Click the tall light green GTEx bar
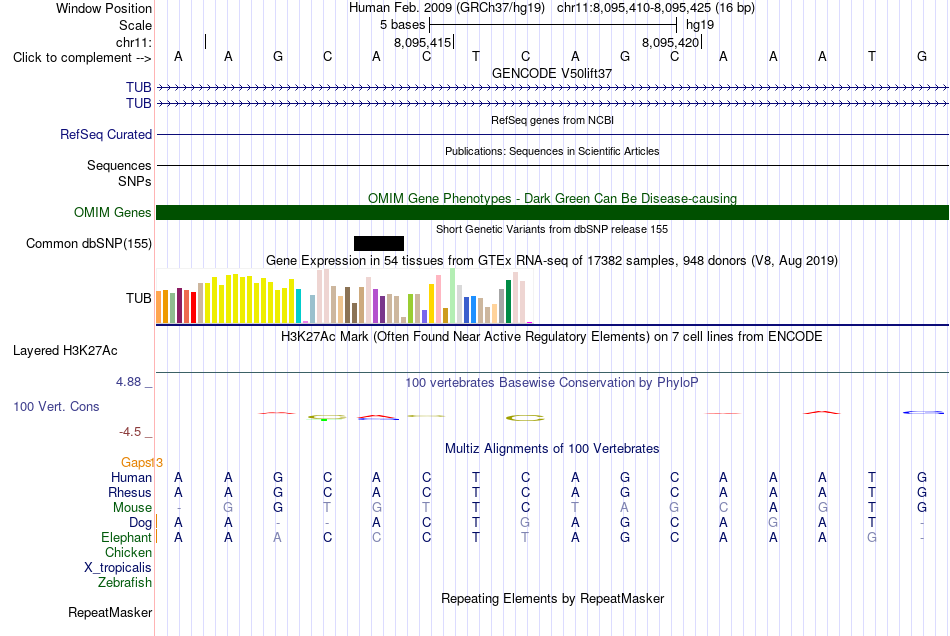Image resolution: width=950 pixels, height=636 pixels. 452,296
